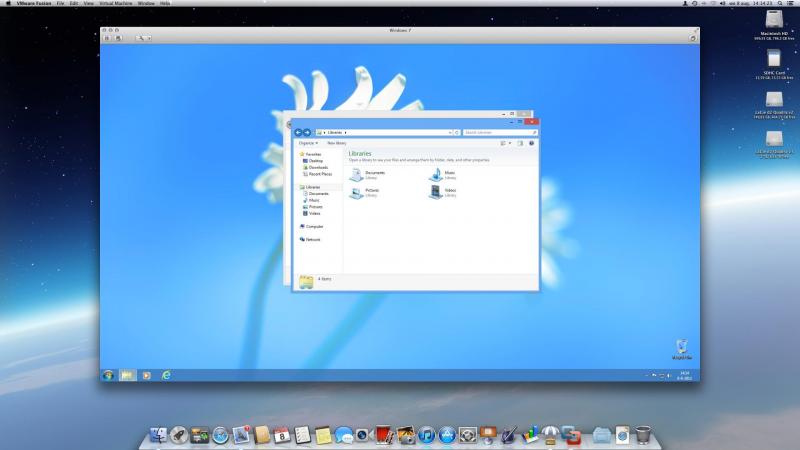Open the Music library icon in main pane
This screenshot has height=450, width=800.
435,175
